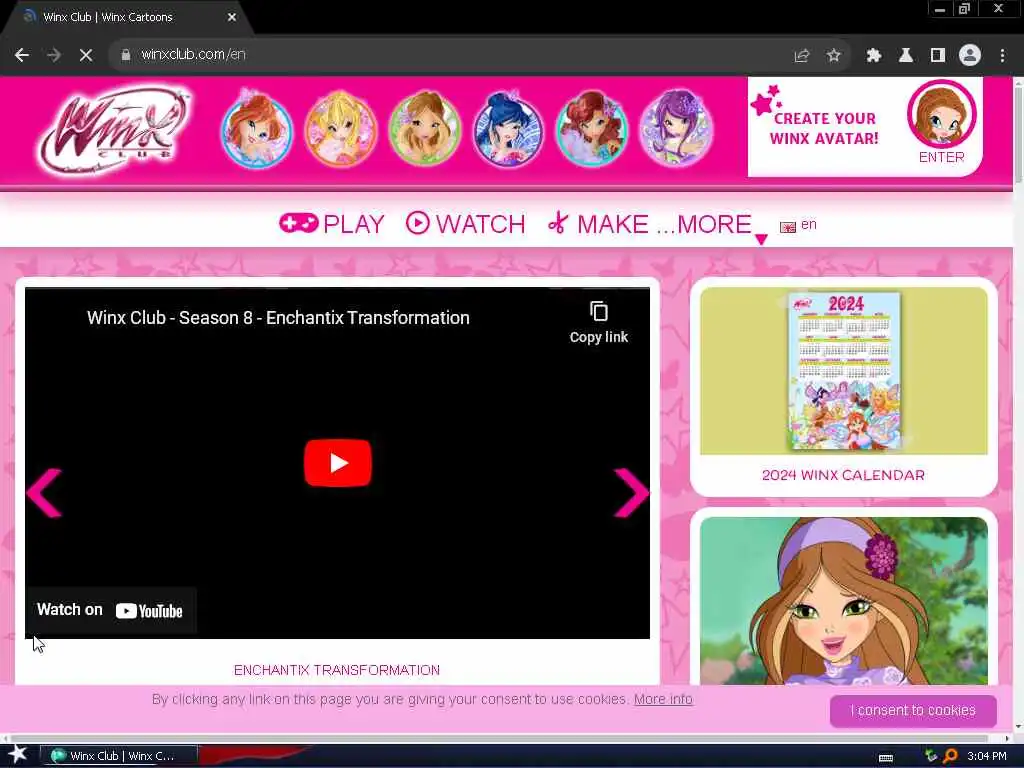
Task: Select the Stella character icon with blonde hair
Action: (340, 129)
